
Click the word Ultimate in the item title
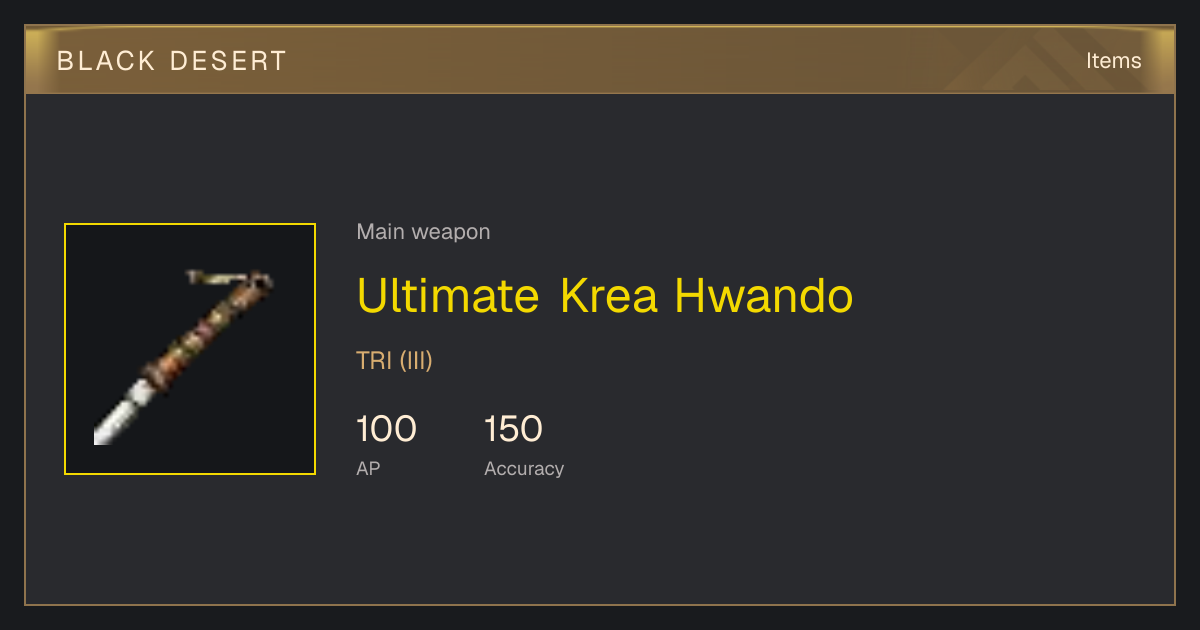tap(448, 295)
